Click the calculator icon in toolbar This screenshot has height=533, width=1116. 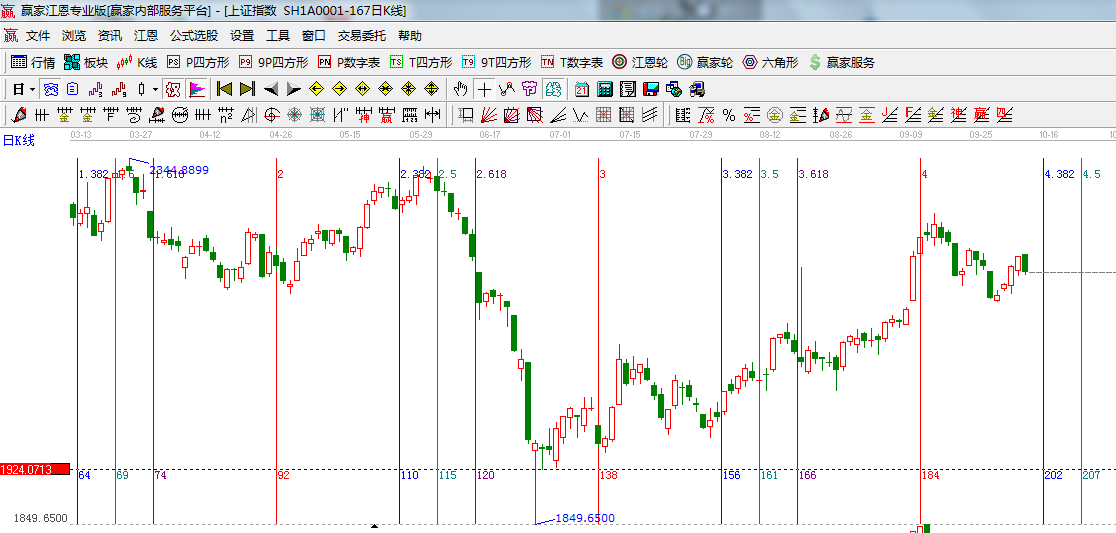[605, 89]
